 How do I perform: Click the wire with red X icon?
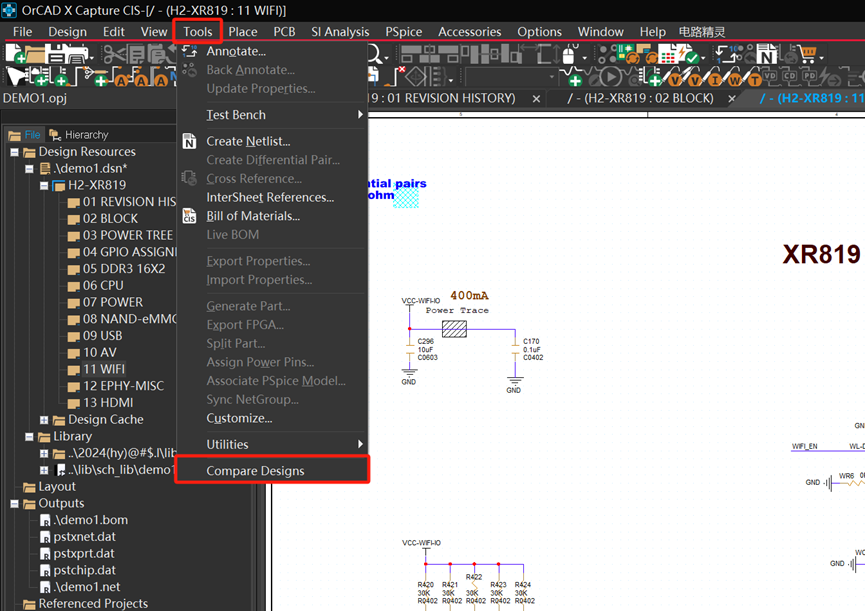(x=396, y=76)
